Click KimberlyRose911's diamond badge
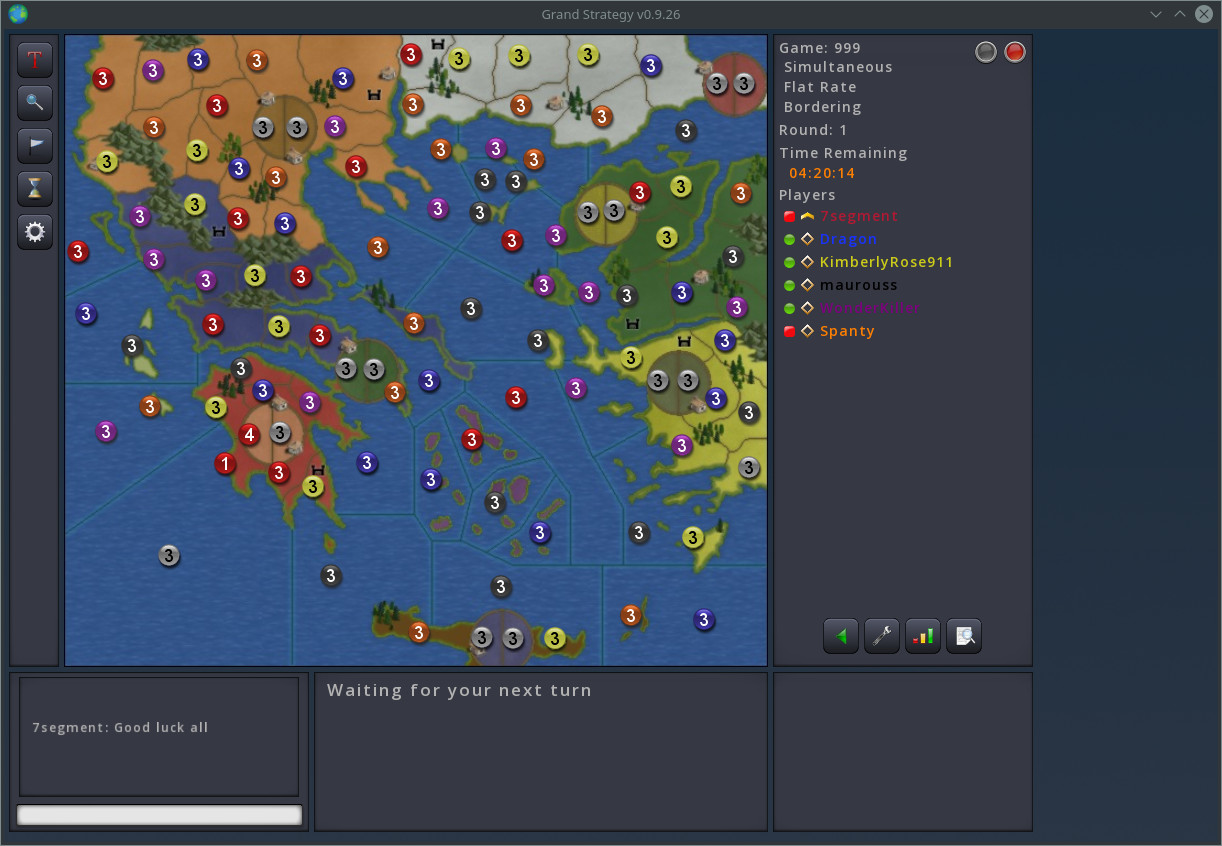 [x=806, y=261]
